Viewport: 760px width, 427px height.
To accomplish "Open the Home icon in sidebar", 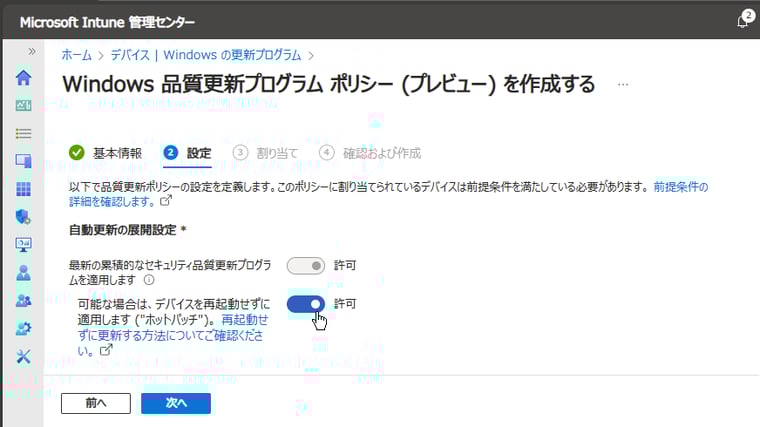I will pyautogui.click(x=23, y=78).
